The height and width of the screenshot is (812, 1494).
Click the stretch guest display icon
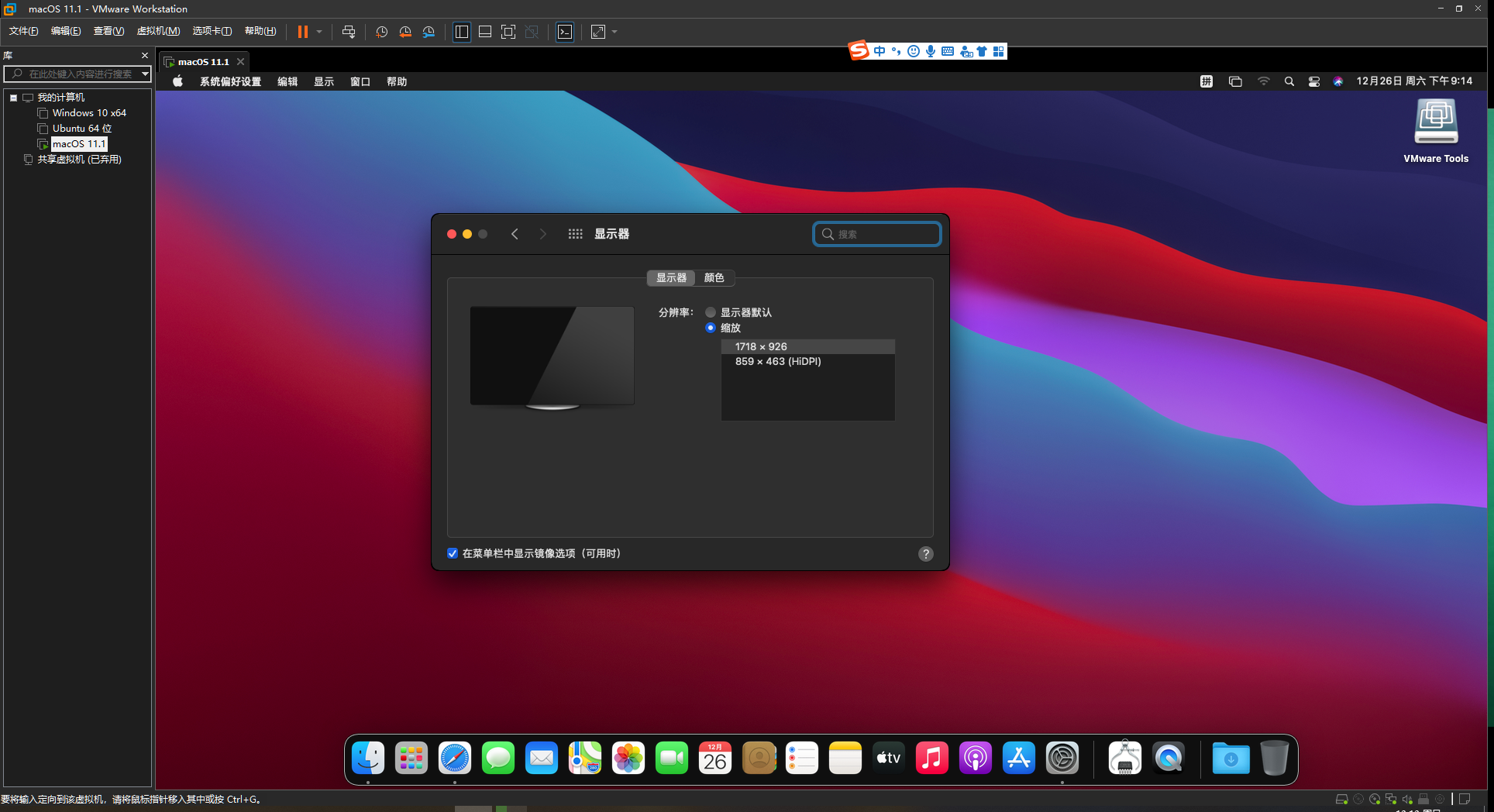(x=598, y=32)
